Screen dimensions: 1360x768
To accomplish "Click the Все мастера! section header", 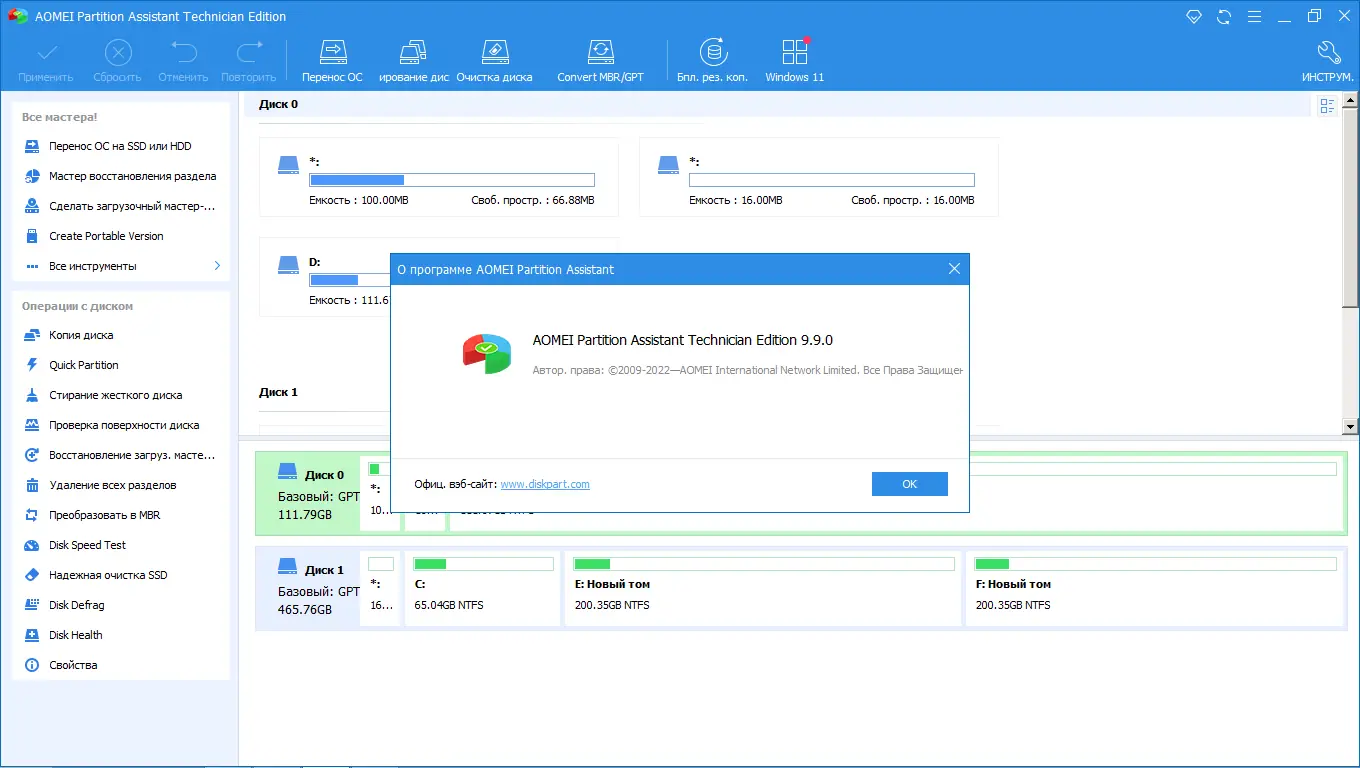I will [60, 117].
